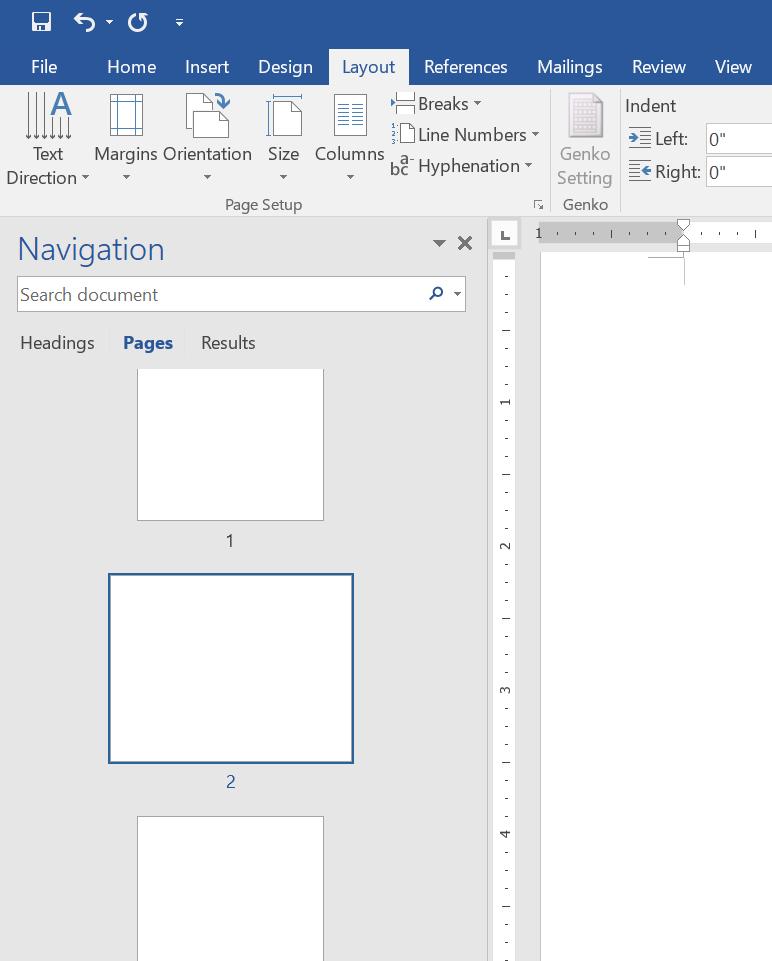Switch to the References ribbon tab
Image resolution: width=772 pixels, height=961 pixels.
(x=465, y=67)
